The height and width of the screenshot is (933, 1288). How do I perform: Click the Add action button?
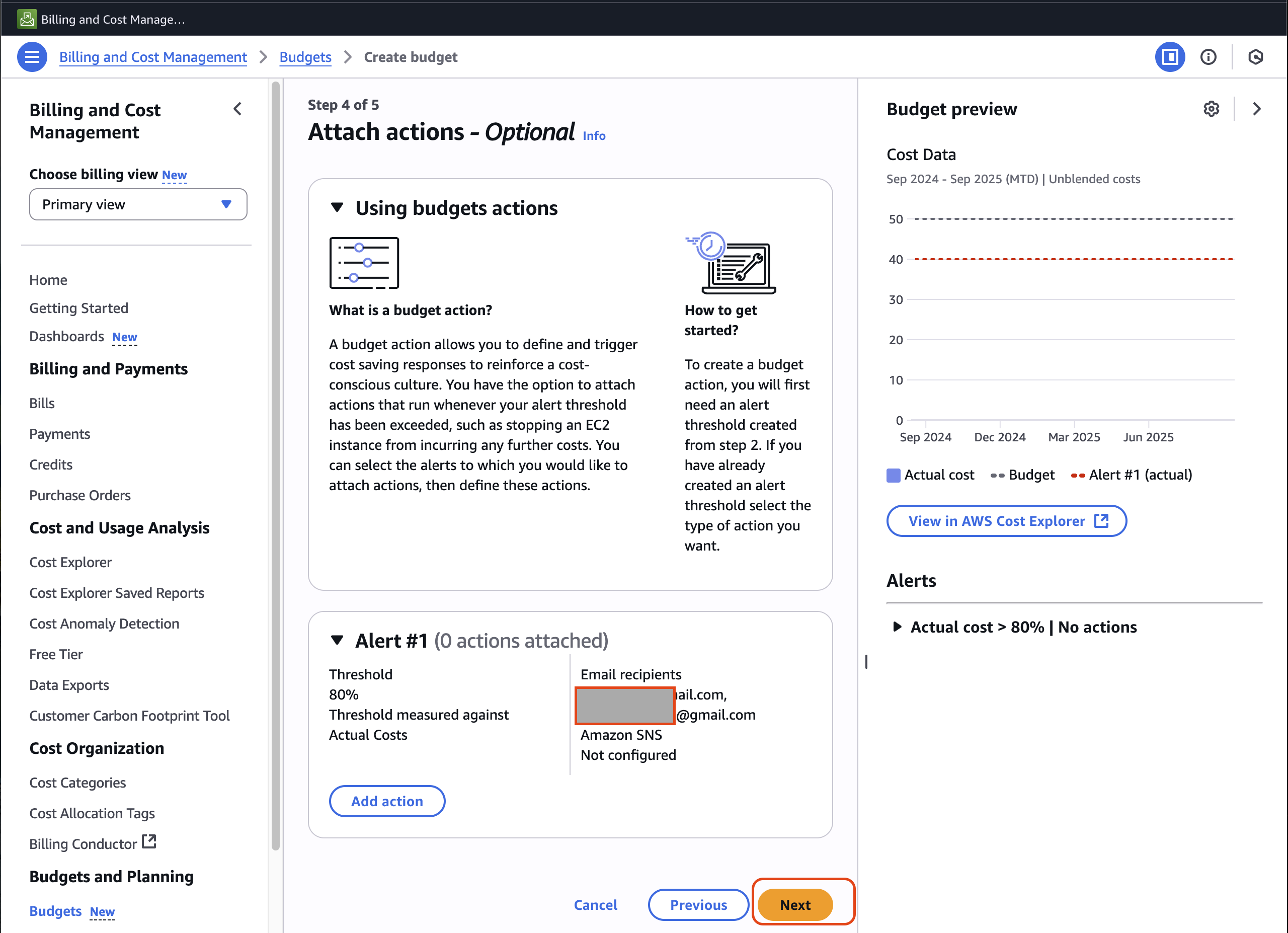pos(387,801)
